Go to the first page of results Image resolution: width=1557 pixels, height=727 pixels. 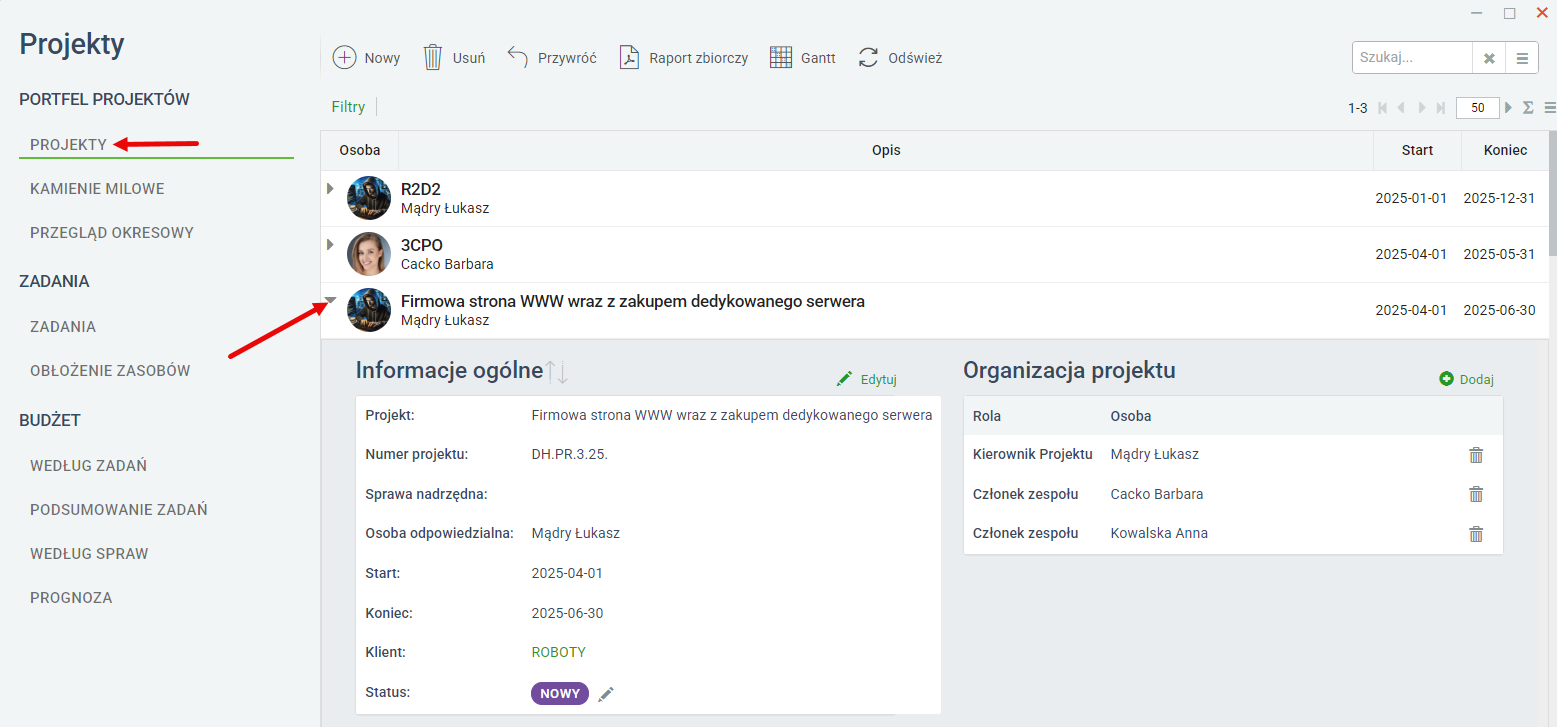coord(1383,108)
